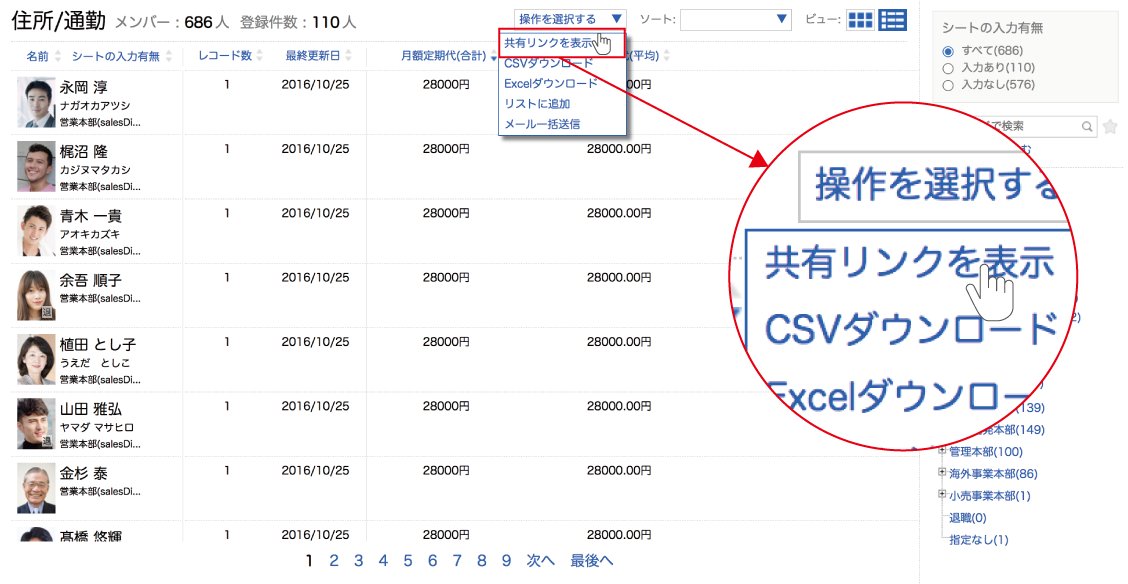This screenshot has width=1128, height=584.
Task: Sort by the 名前 column header
Action: [x=37, y=56]
